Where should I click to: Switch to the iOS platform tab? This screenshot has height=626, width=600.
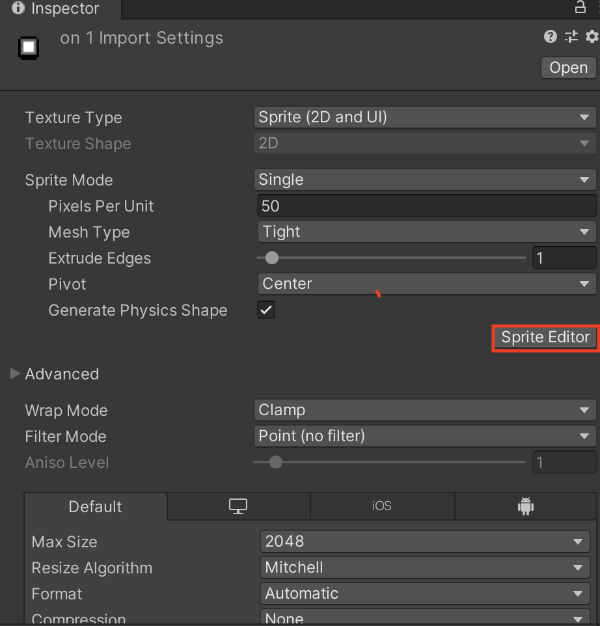point(382,506)
